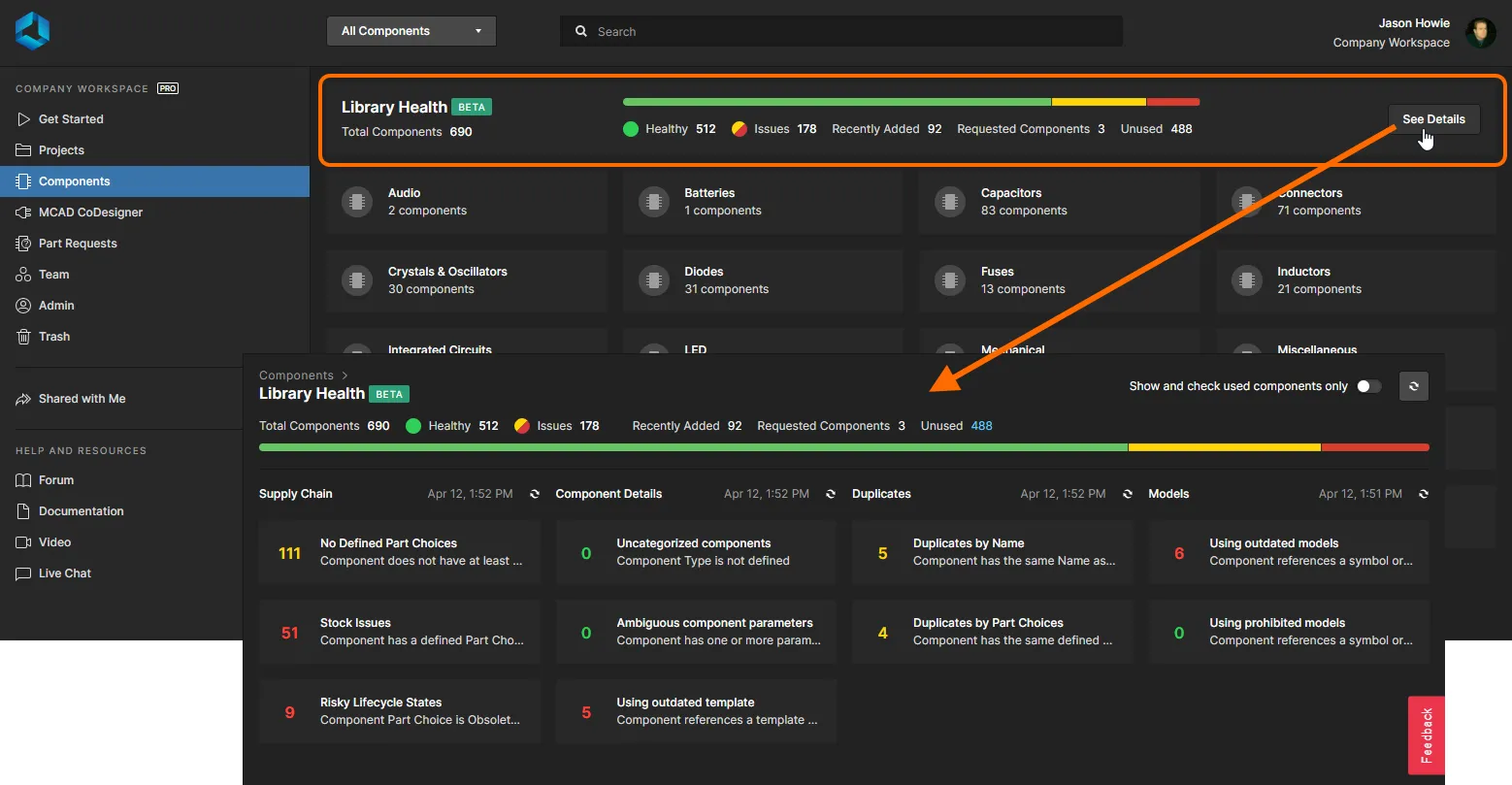This screenshot has height=785, width=1512.
Task: Open the Batteries components category
Action: 763,202
